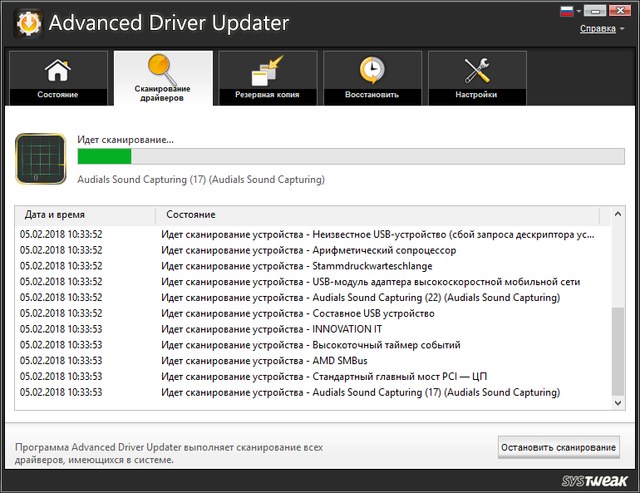Select the INNOVATION IT log row
Viewport: 640px width, 493px height.
[313, 329]
